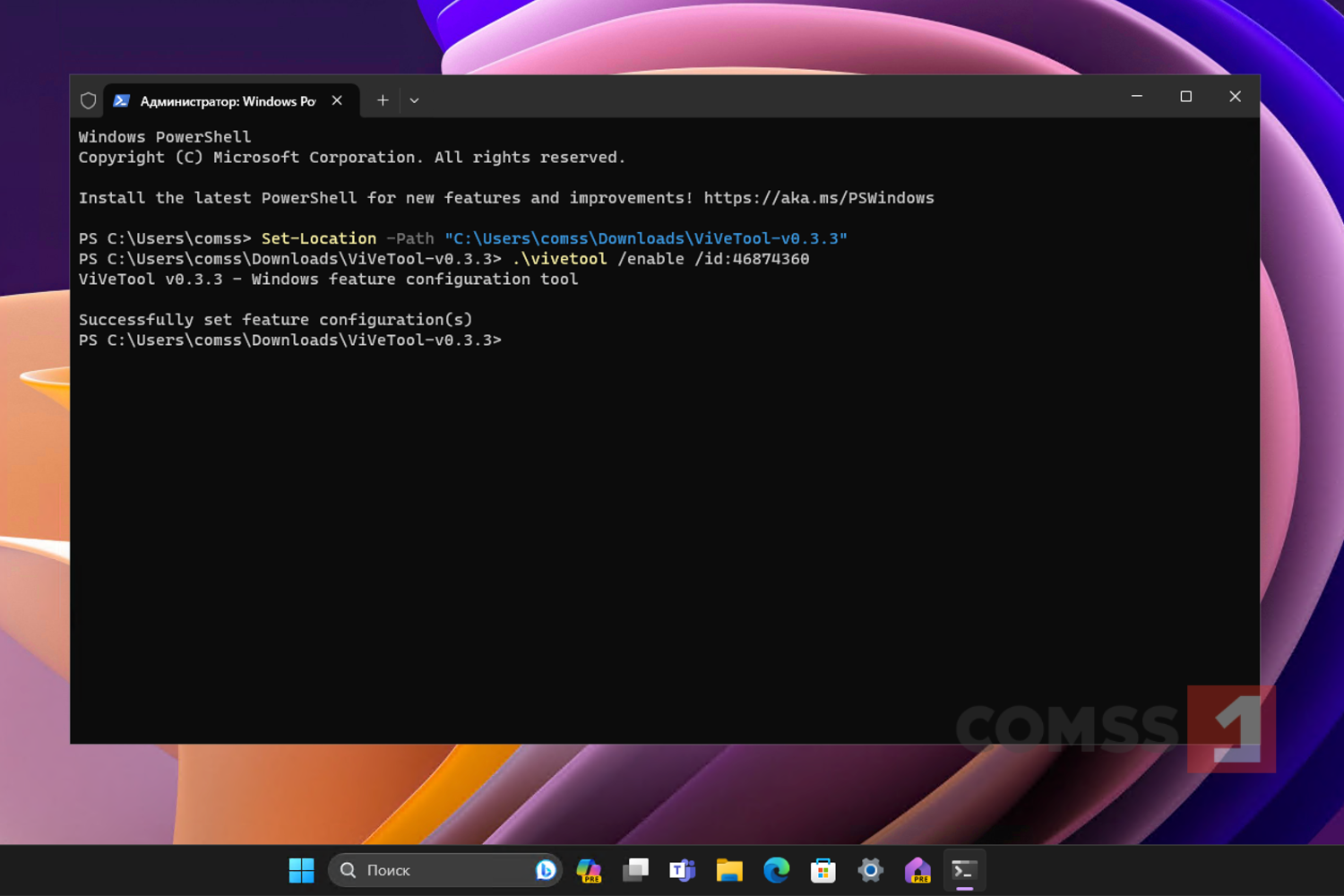
Task: Click the 'Copyright (C) Microsoft Corporation' line
Action: point(352,158)
